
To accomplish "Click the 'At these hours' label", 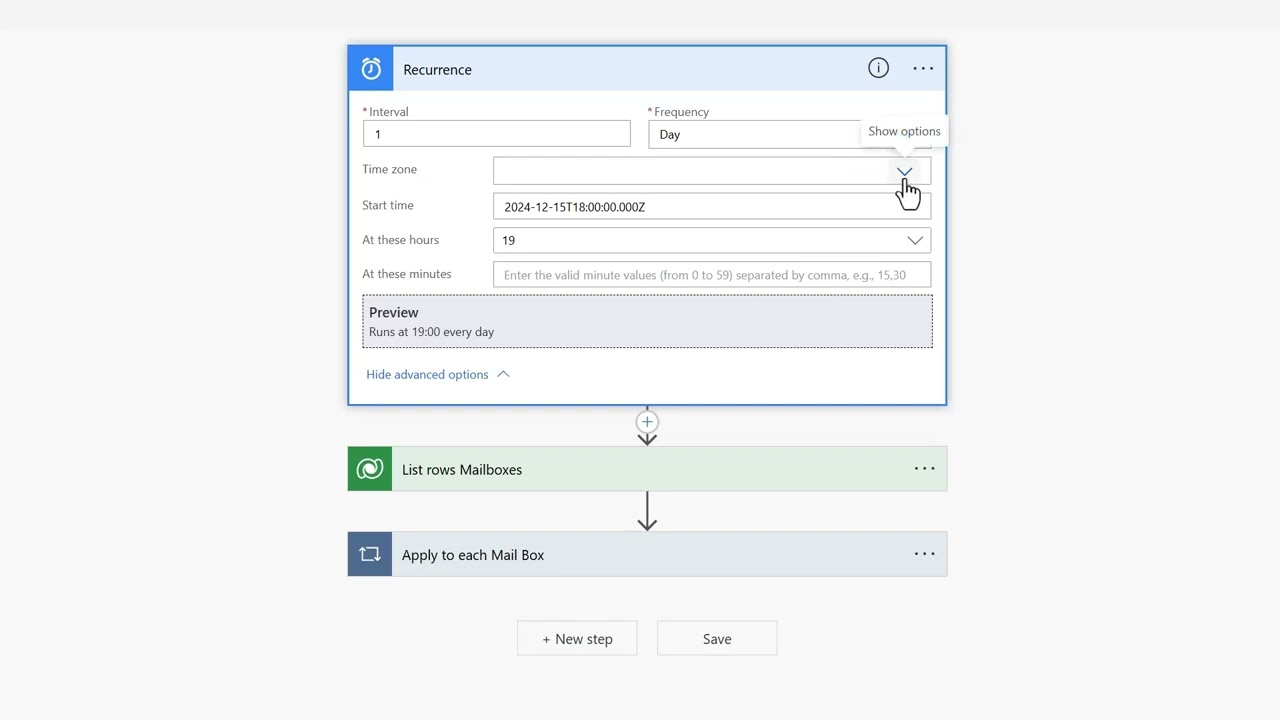I will coord(401,240).
